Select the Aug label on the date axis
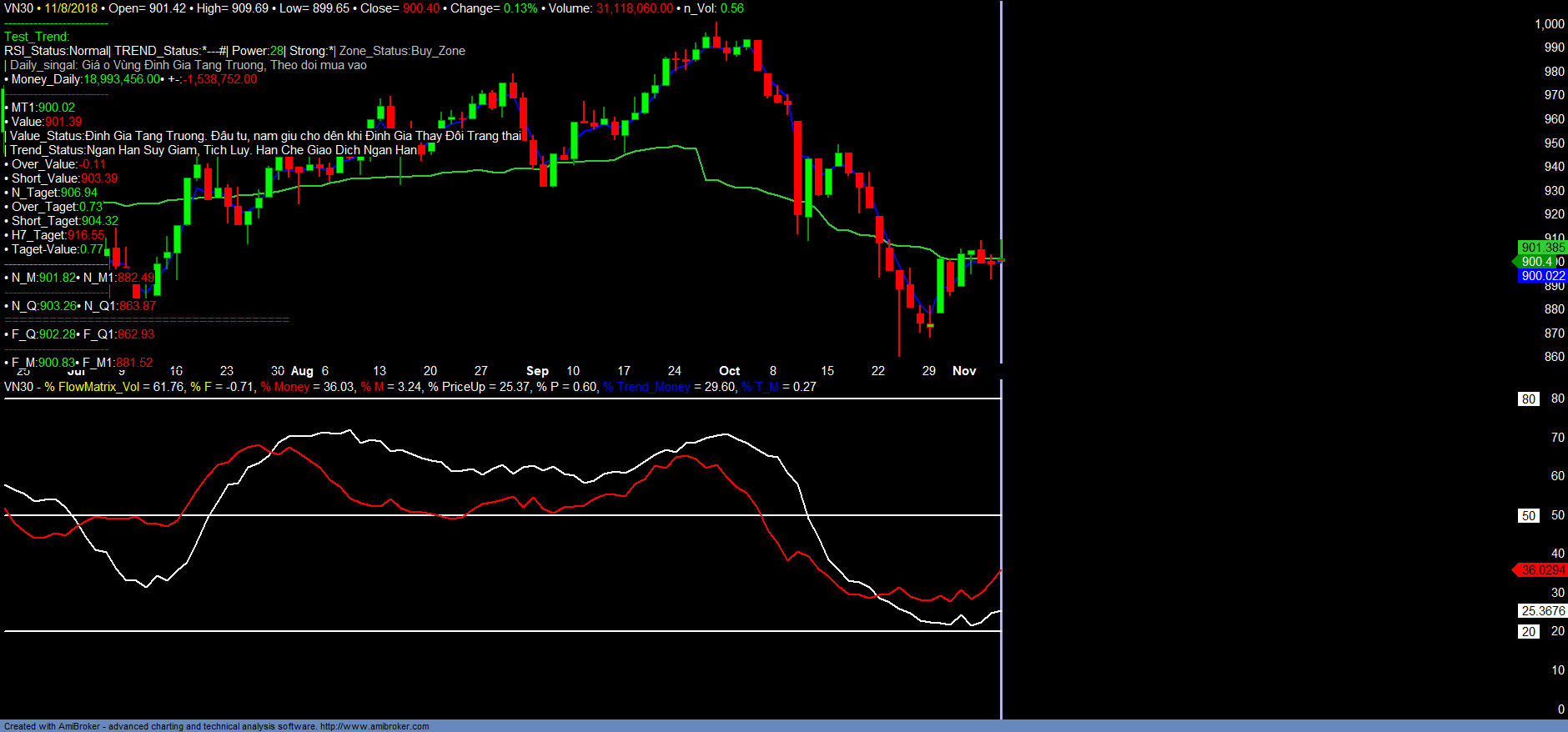Screen dimensions: 1568x732 pyautogui.click(x=302, y=371)
